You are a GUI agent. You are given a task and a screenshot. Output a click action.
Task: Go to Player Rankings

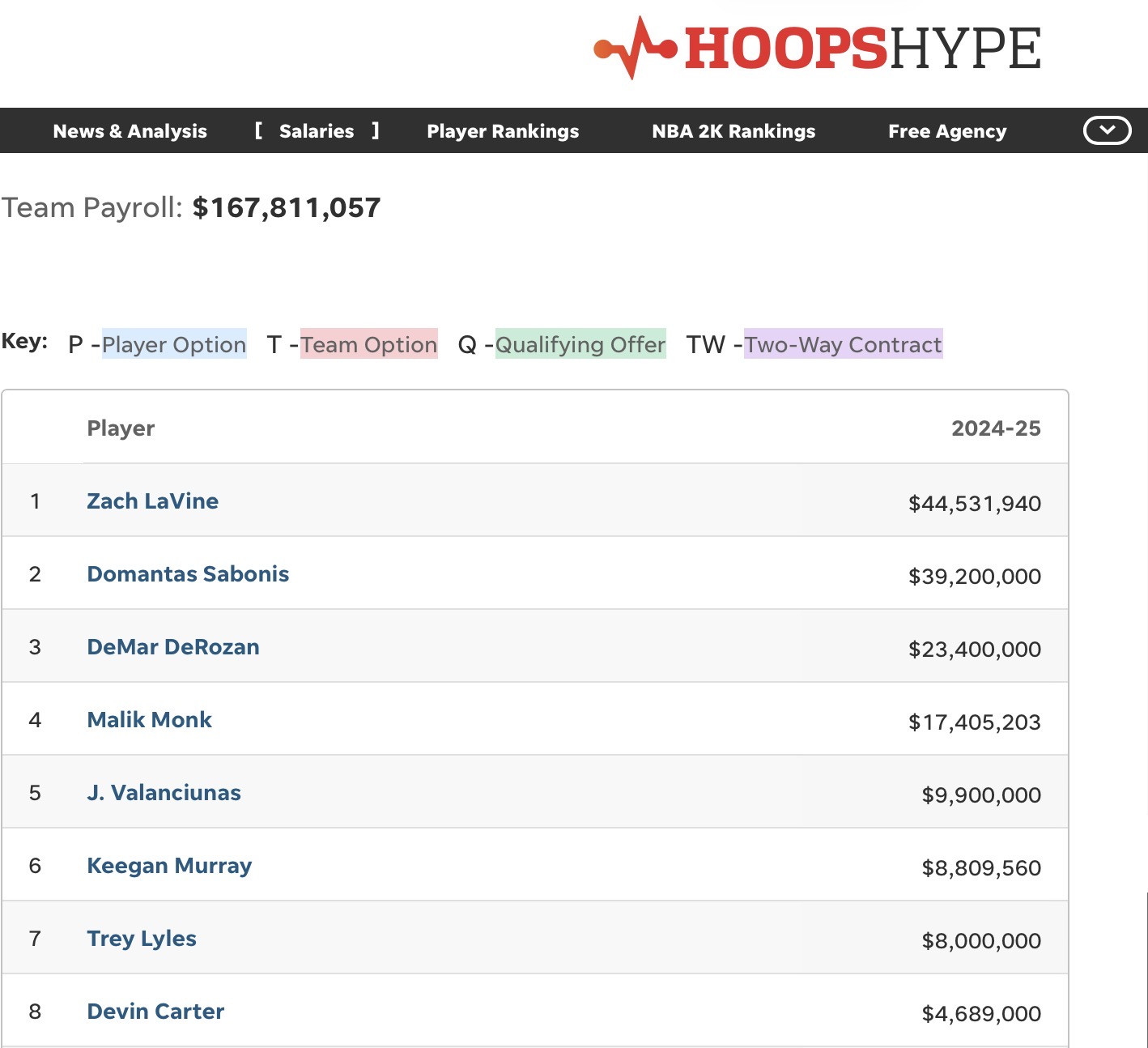click(503, 131)
